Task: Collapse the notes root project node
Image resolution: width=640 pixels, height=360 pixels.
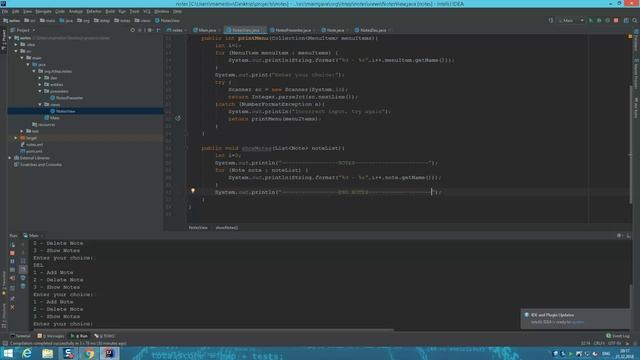Action: pos(11,38)
